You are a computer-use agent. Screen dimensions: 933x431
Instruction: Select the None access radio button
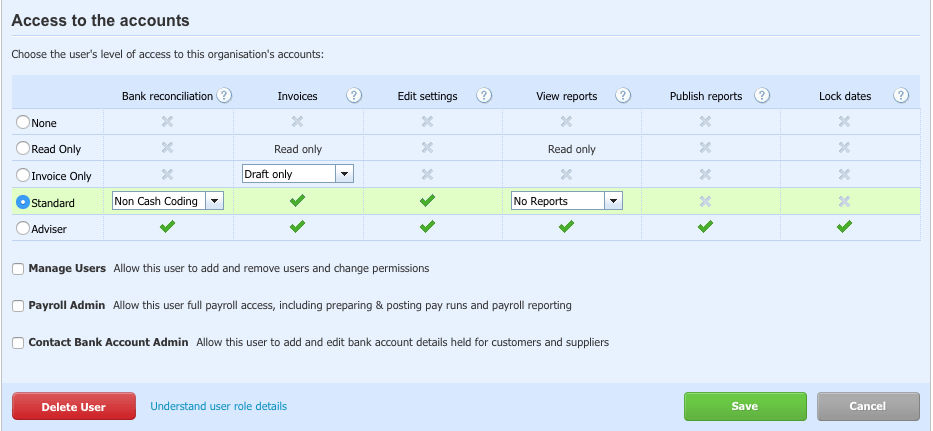[23, 122]
